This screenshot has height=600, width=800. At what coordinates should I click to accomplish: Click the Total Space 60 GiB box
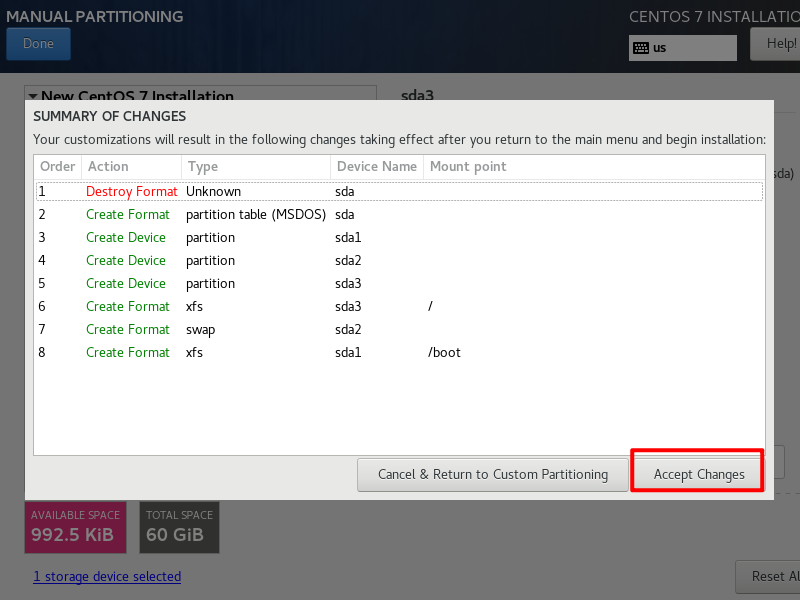click(x=180, y=527)
